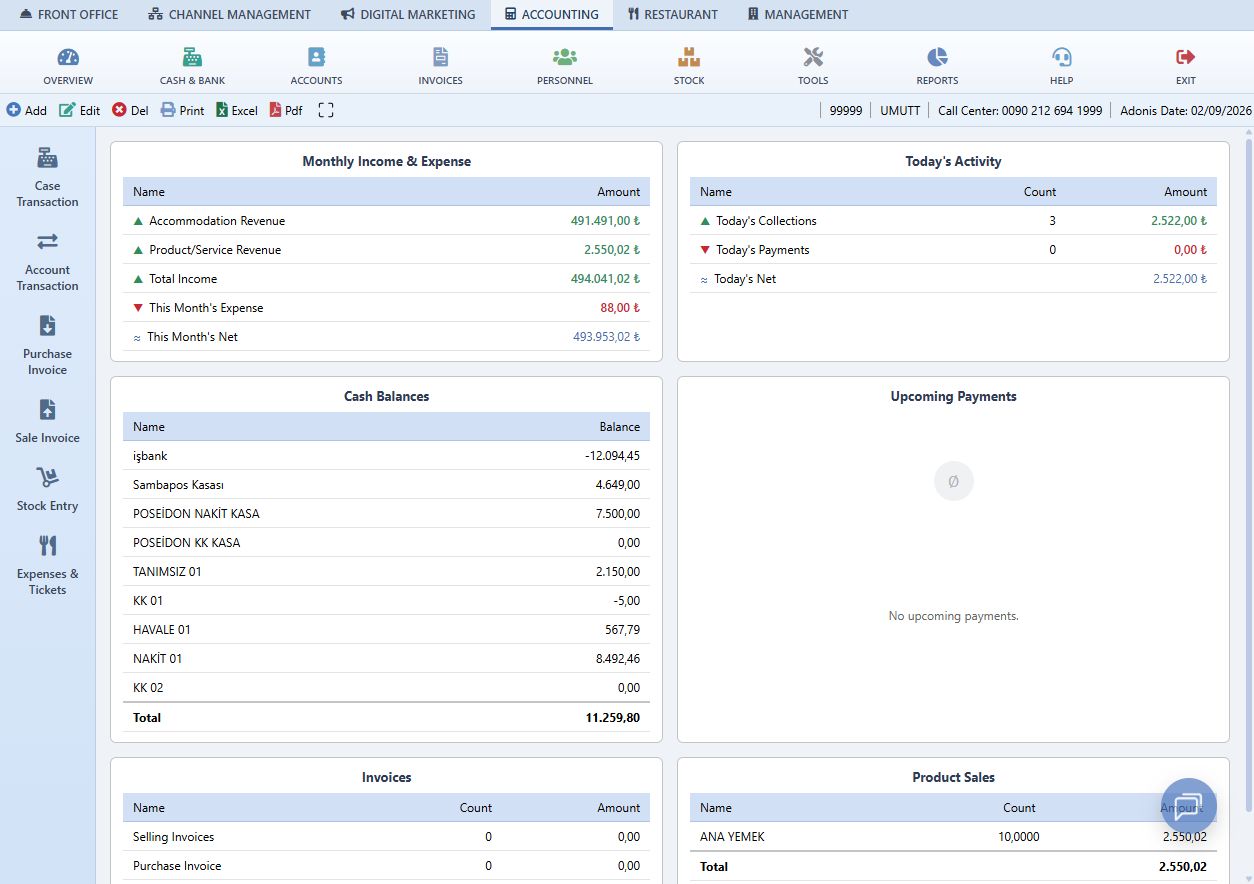Open Help headset icon
This screenshot has height=884, width=1254.
1061,66
